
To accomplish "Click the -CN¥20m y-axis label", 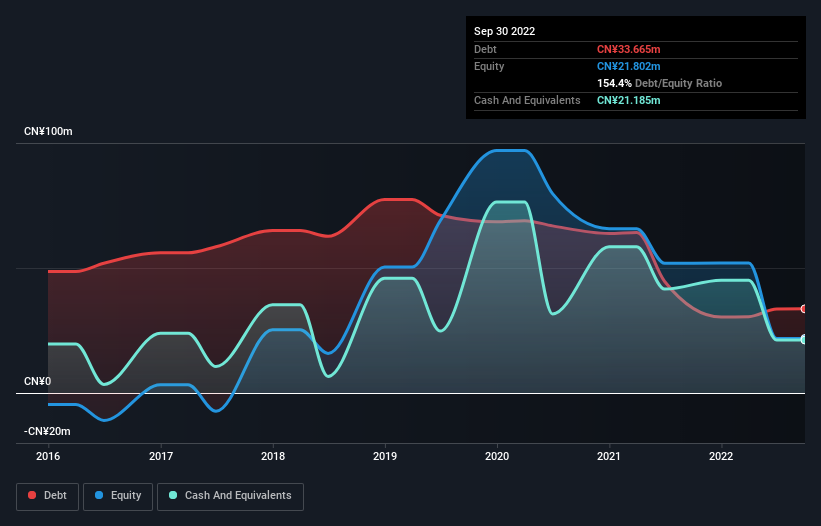I will click(x=47, y=431).
